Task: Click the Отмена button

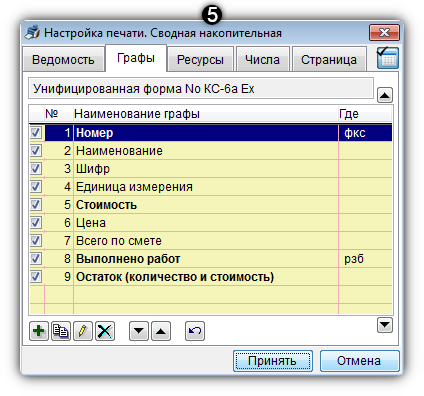Action: pos(359,361)
